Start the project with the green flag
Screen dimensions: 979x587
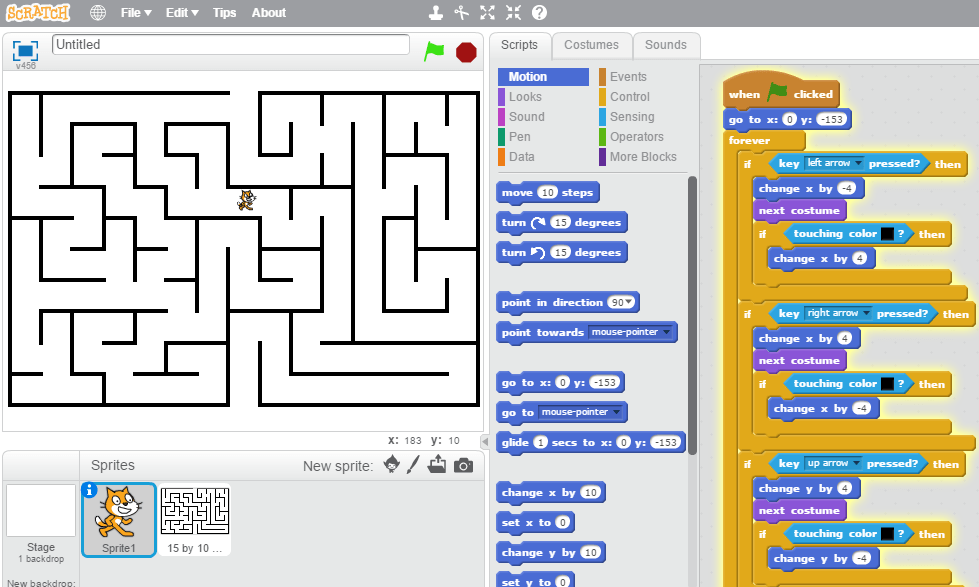434,51
